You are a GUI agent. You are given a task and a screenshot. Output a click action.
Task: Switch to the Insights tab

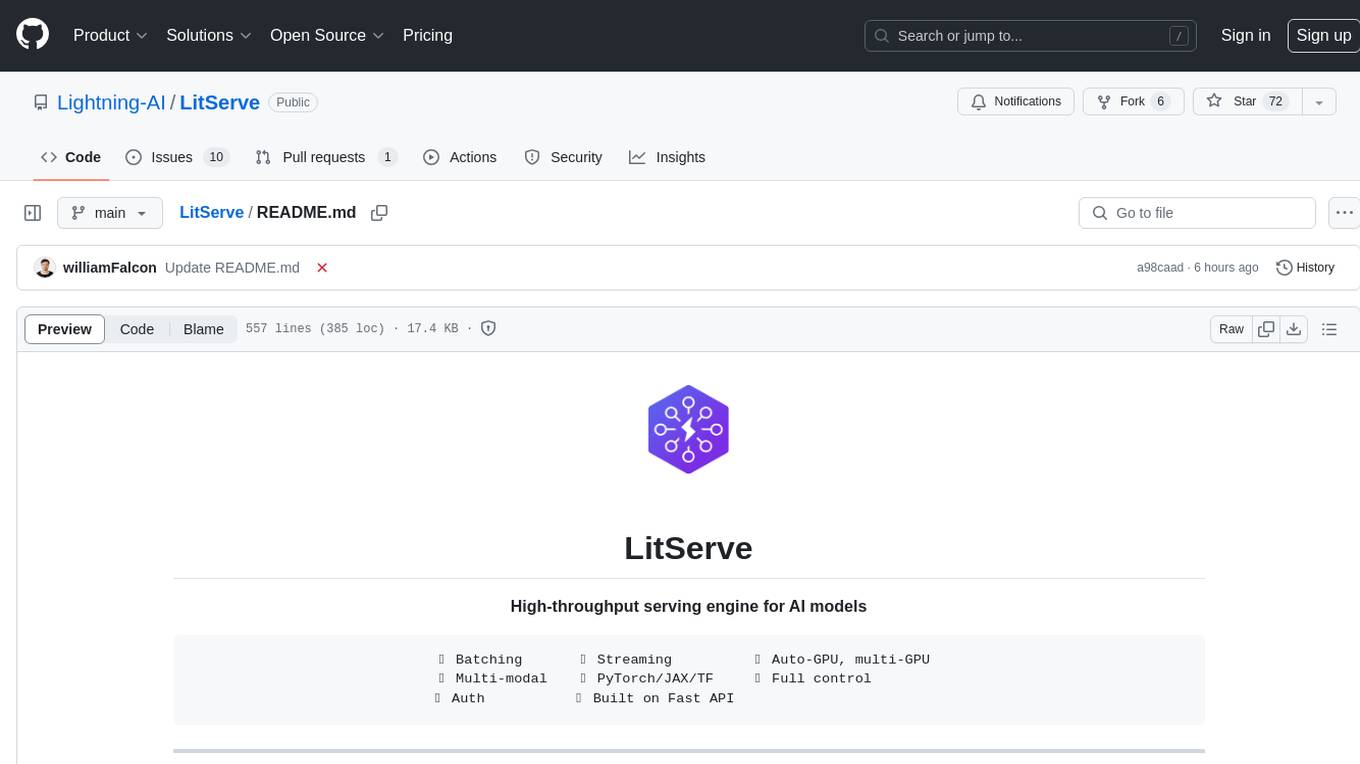pos(667,157)
